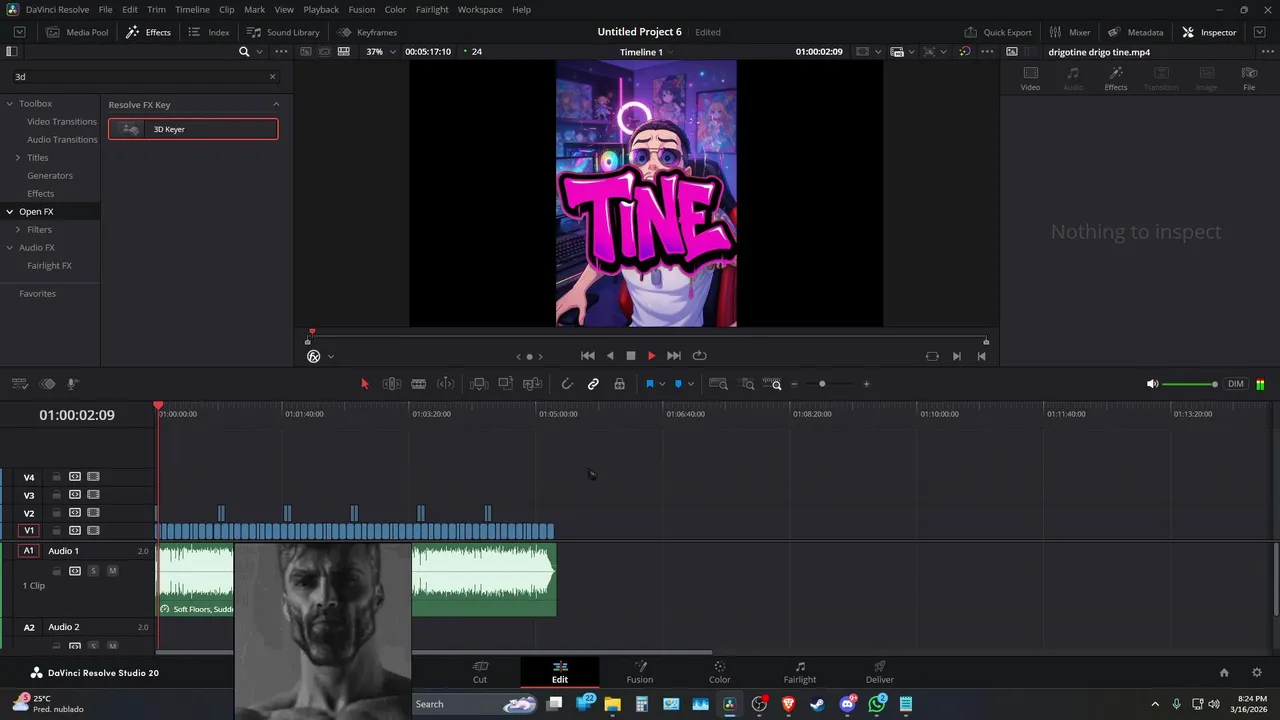This screenshot has height=720, width=1280.
Task: Open the Workspace menu
Action: tap(480, 9)
